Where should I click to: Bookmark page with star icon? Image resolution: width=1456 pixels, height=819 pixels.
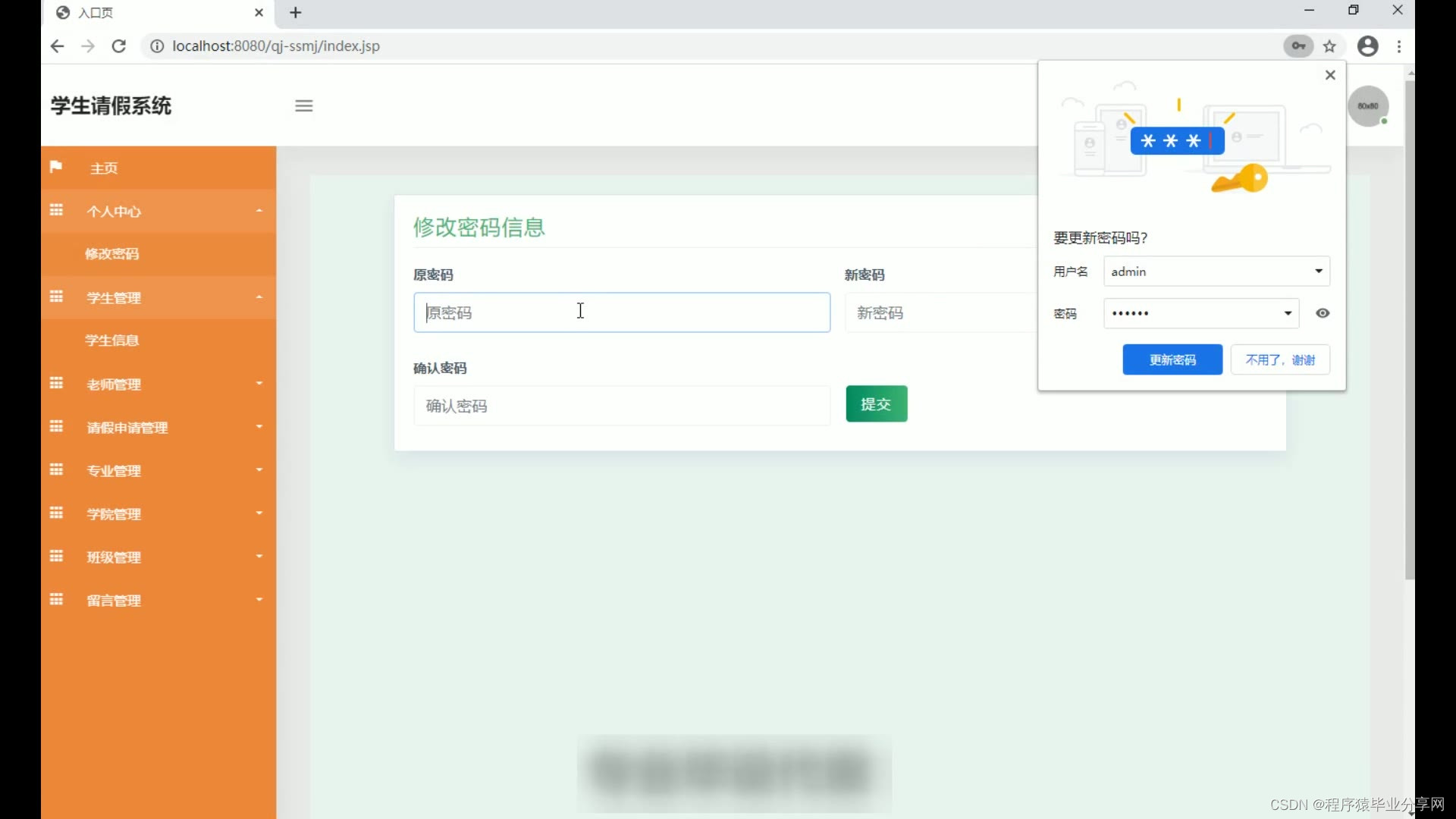tap(1329, 46)
